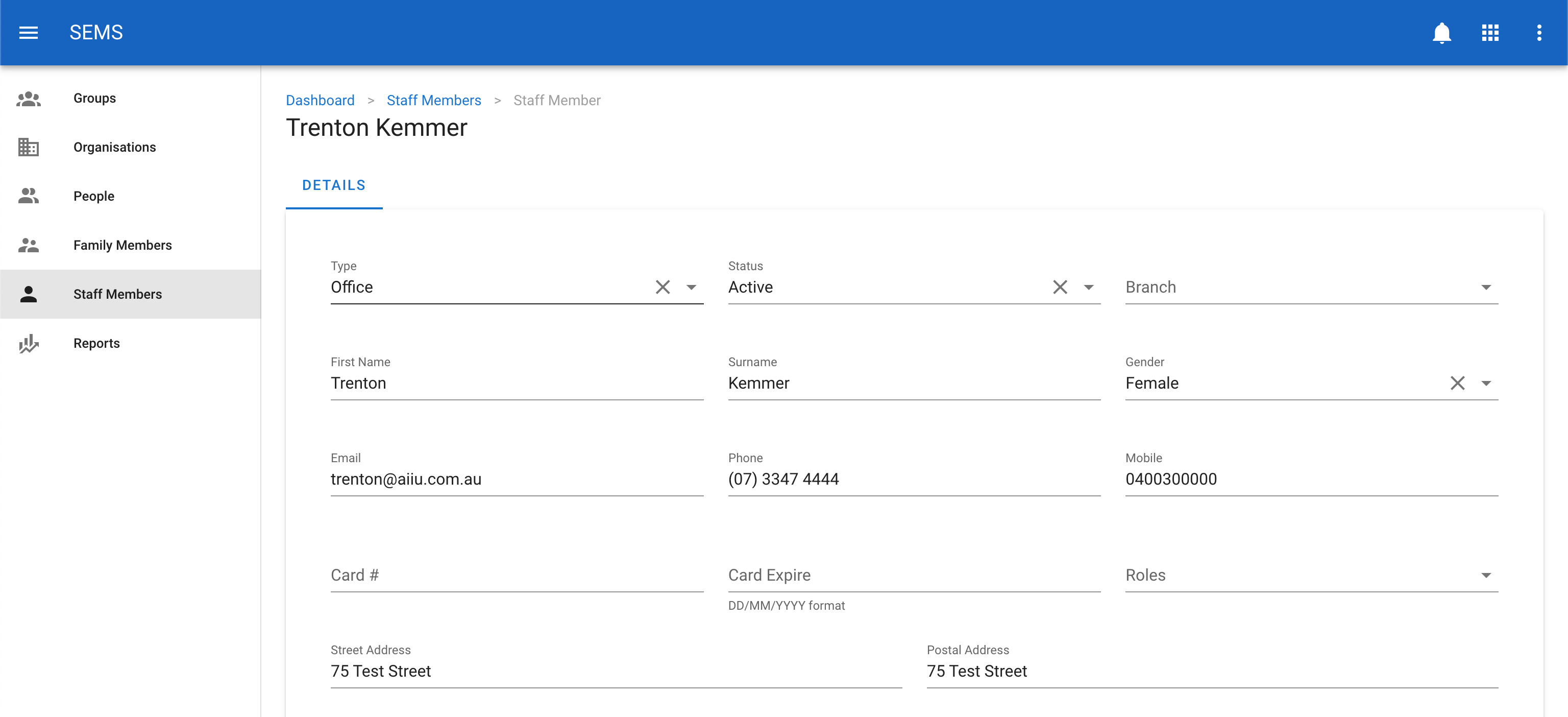Screen dimensions: 1568x717
Task: Expand the Branch dropdown
Action: [1485, 287]
